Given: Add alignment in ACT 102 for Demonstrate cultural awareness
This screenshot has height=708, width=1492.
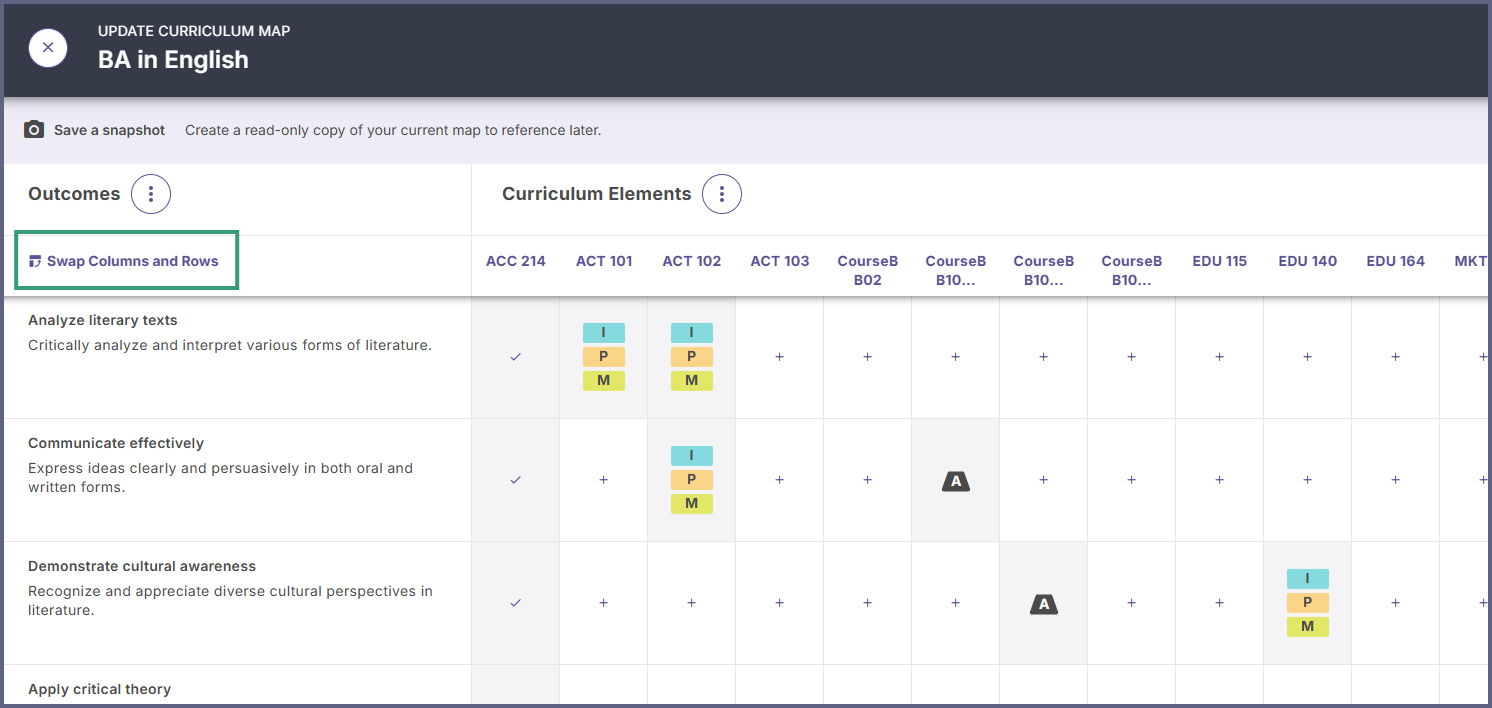Looking at the screenshot, I should point(692,603).
